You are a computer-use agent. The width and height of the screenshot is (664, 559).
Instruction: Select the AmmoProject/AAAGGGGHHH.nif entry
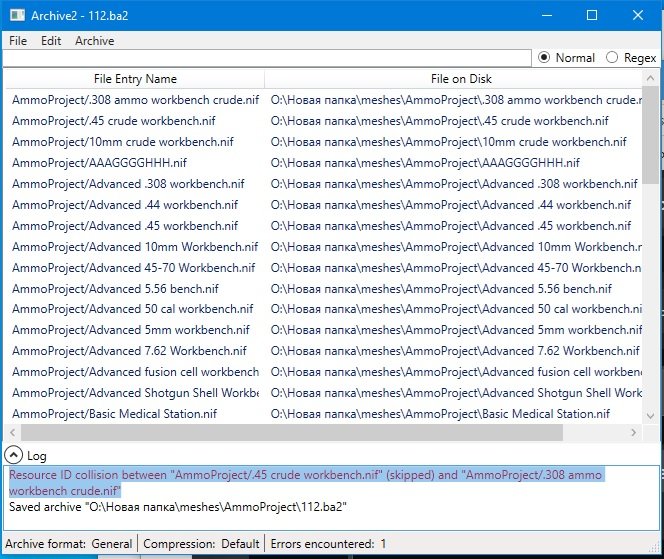[x=99, y=163]
